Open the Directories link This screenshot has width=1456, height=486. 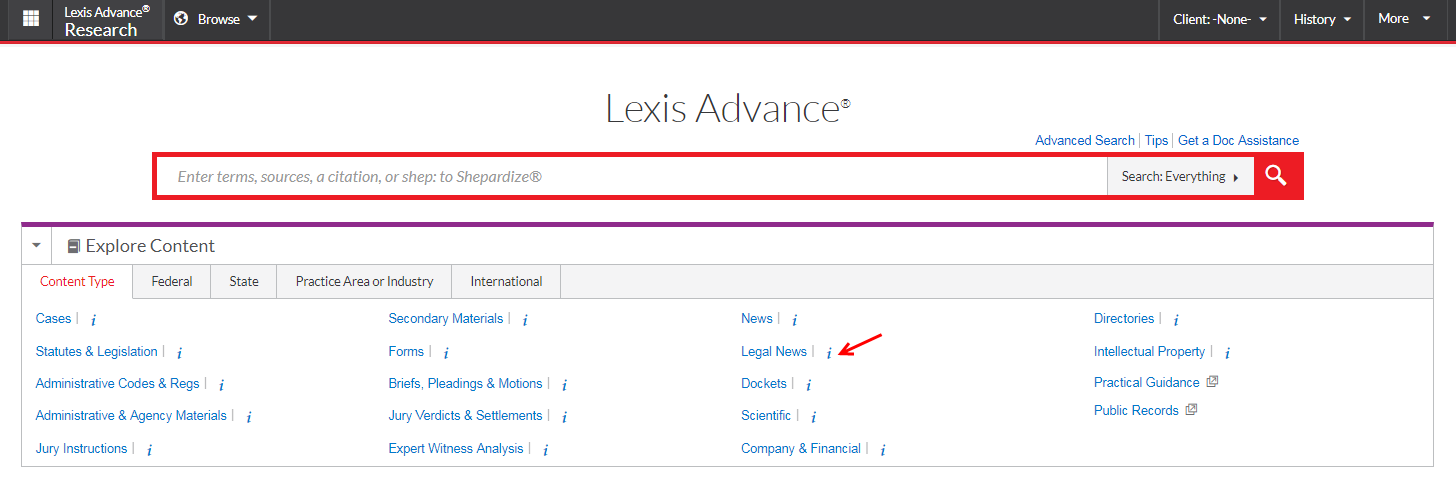coord(1124,319)
